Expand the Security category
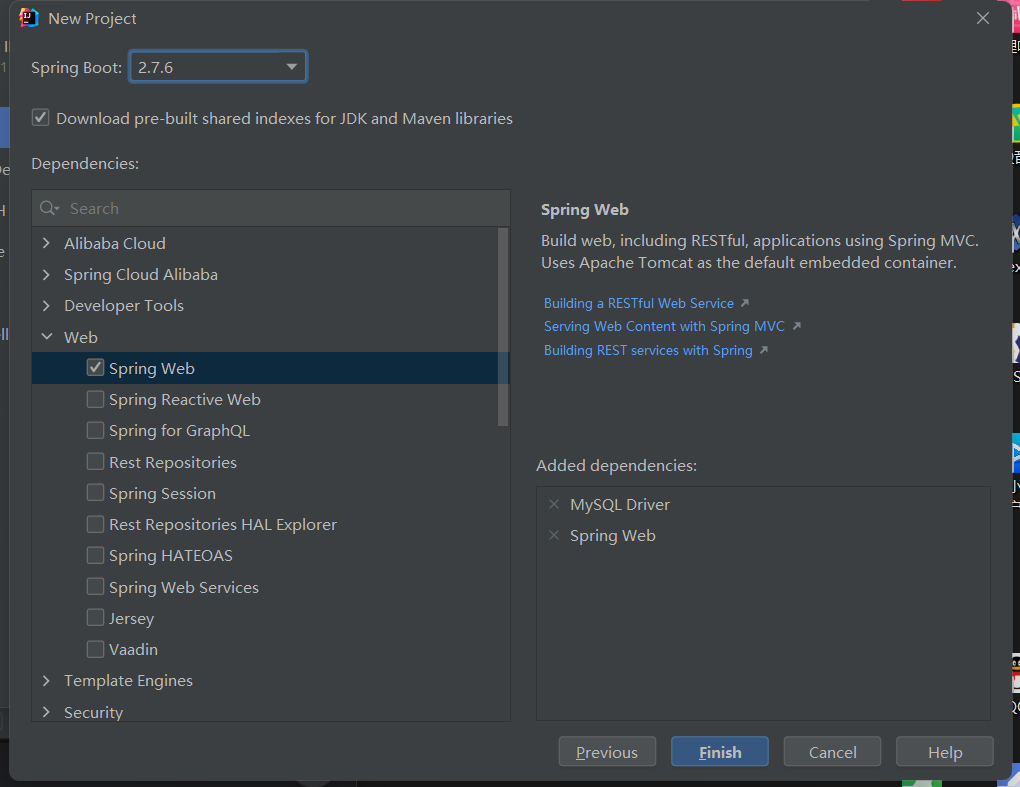 (x=46, y=712)
